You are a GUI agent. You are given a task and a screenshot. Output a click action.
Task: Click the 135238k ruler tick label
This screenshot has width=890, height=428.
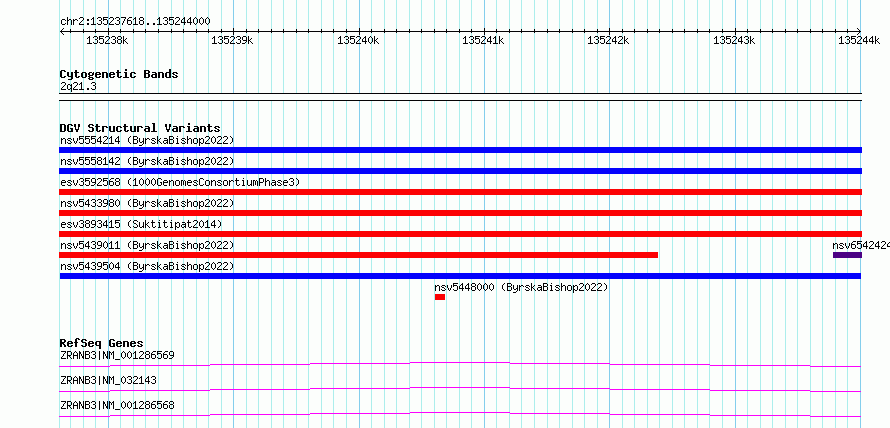(x=107, y=40)
